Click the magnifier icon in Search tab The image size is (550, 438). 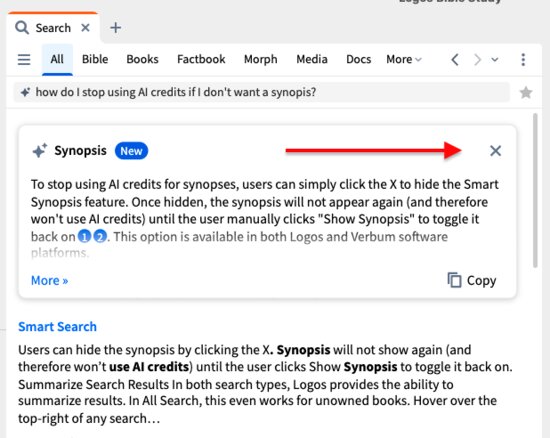pyautogui.click(x=22, y=28)
